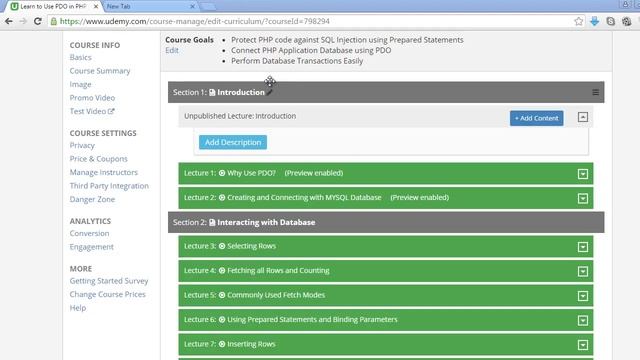Open Price & Coupons link
Image resolution: width=640 pixels, height=360 pixels.
coord(98,159)
